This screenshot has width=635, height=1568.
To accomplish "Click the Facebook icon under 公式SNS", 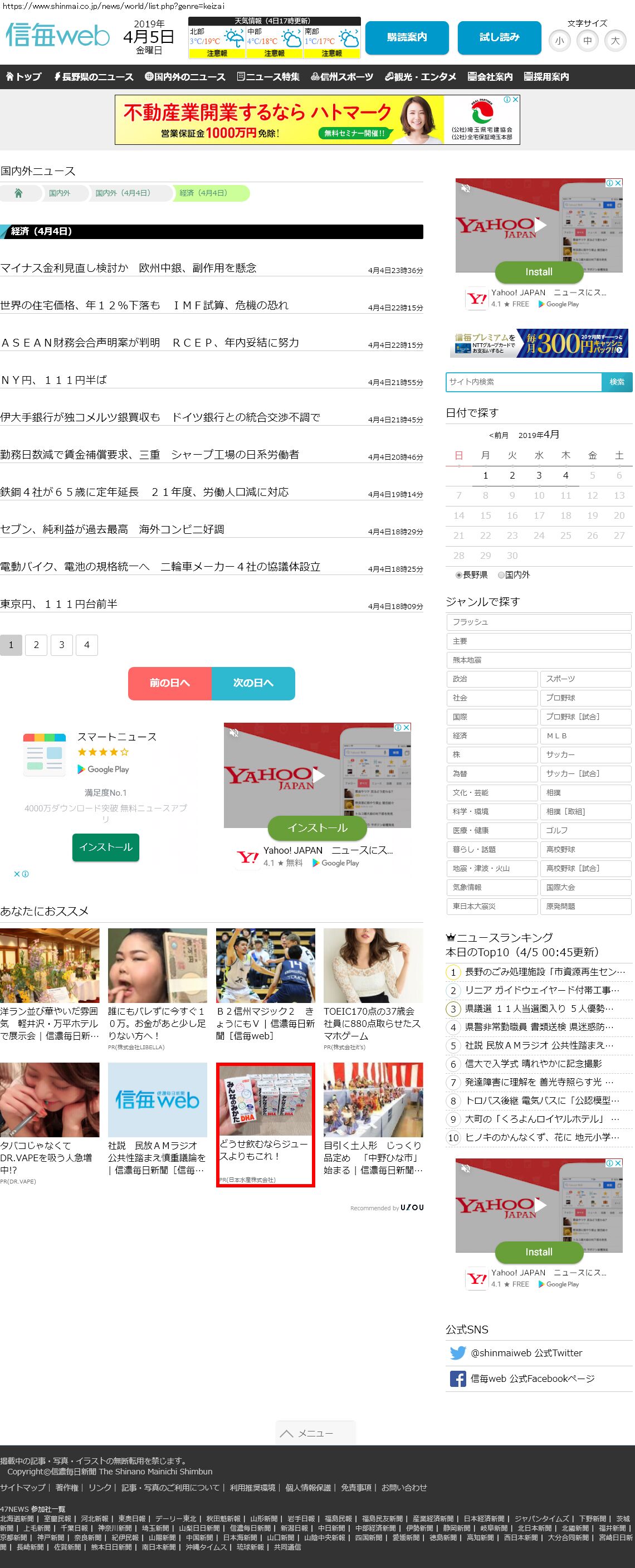I will (457, 1379).
